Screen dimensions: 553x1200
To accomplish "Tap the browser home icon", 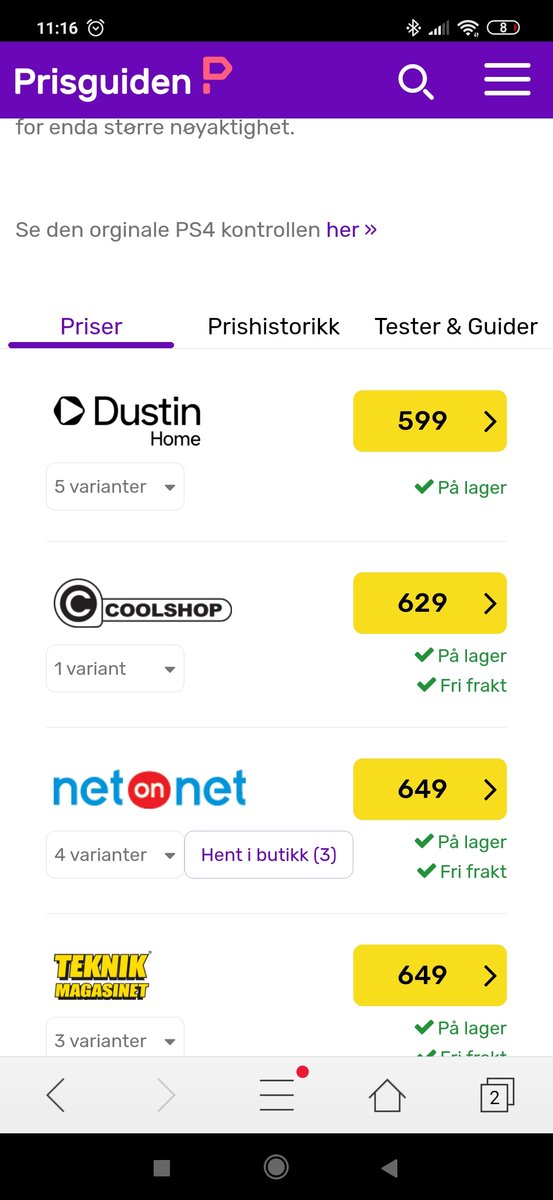I will pos(387,1096).
